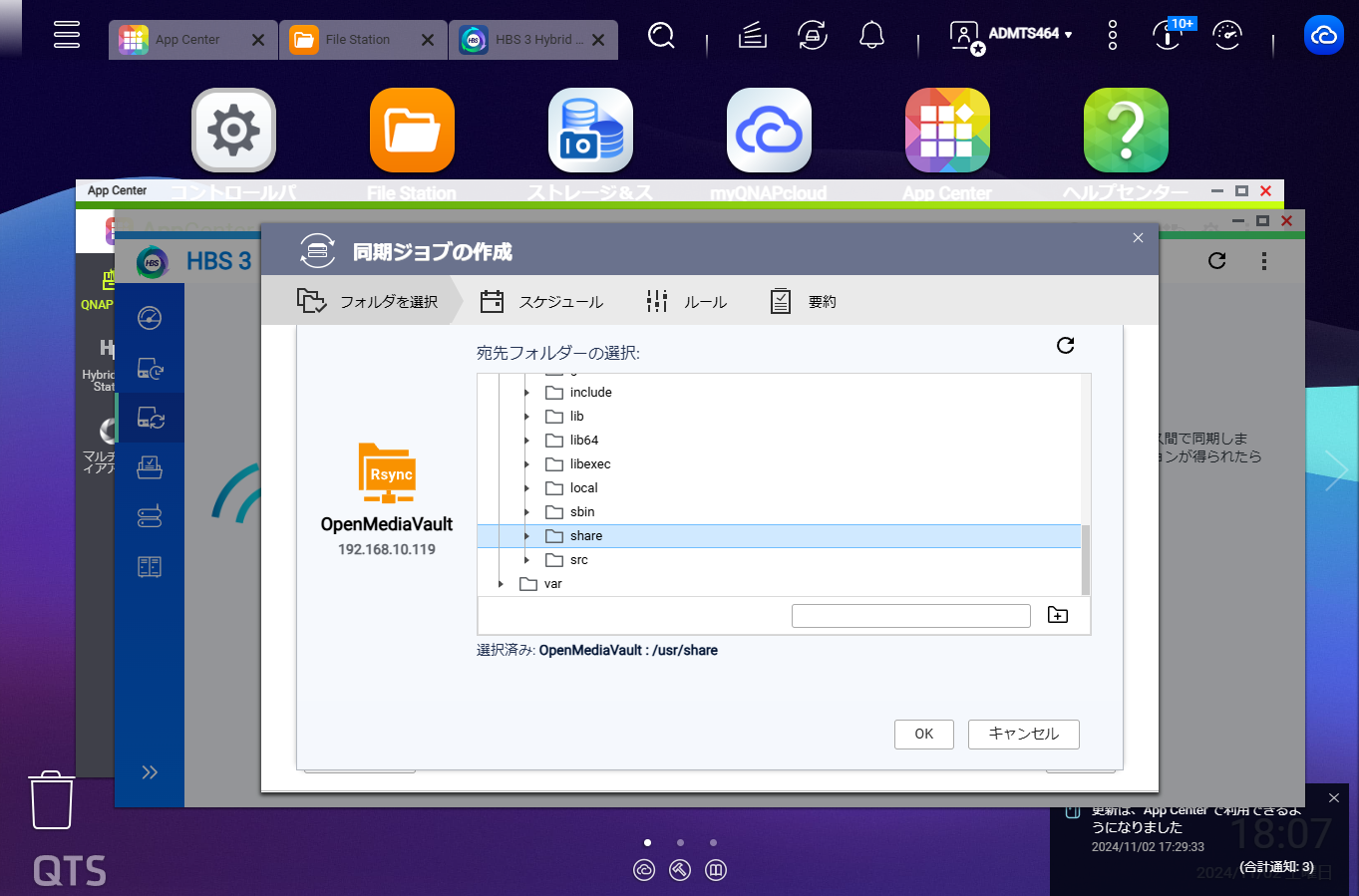The width and height of the screenshot is (1359, 896).
Task: Go to the Summary wizard step
Action: 803,301
